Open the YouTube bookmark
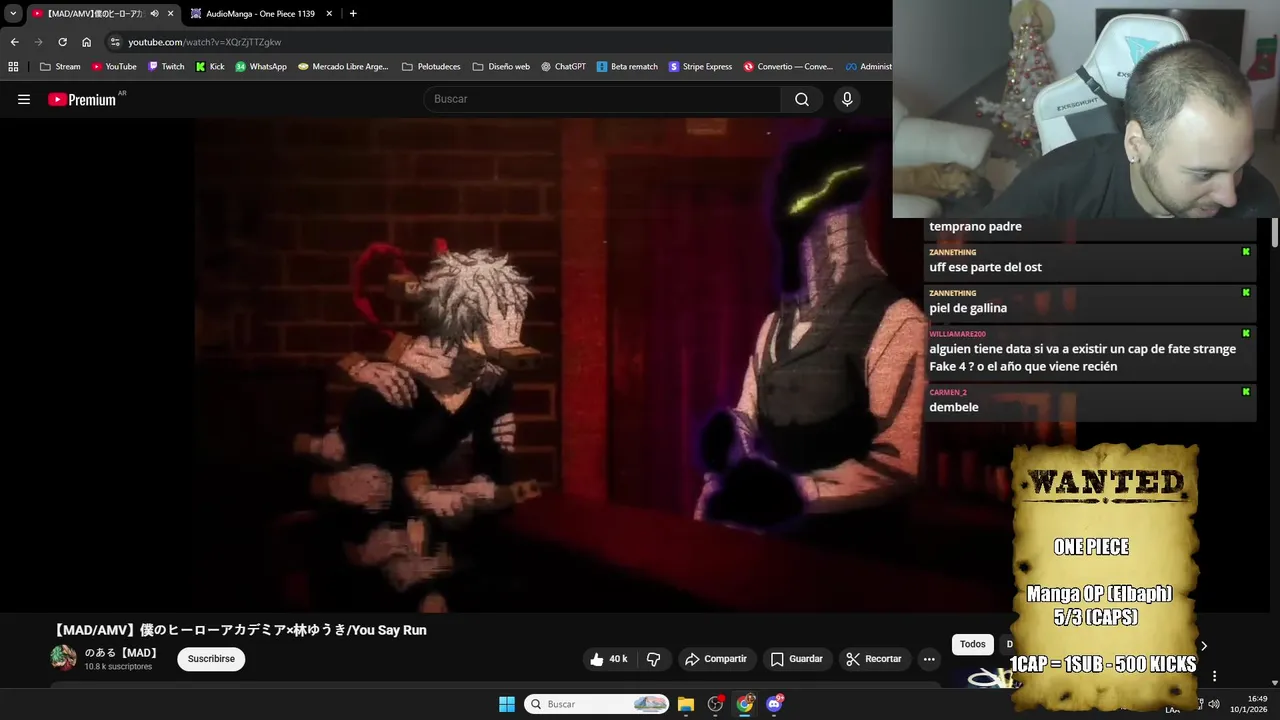This screenshot has width=1280, height=720. pos(114,67)
